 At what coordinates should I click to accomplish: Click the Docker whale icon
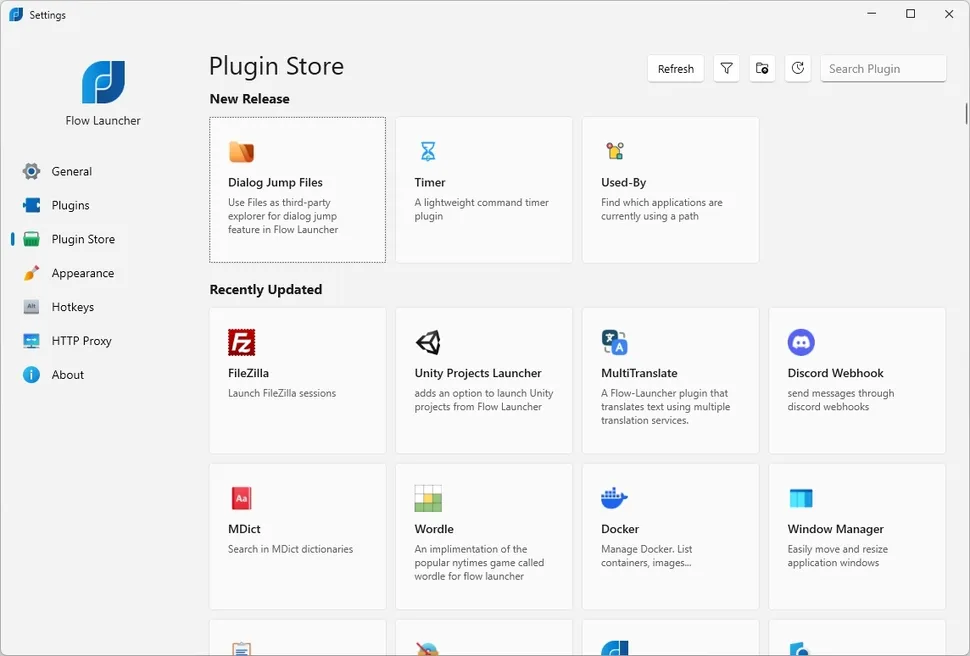point(615,497)
